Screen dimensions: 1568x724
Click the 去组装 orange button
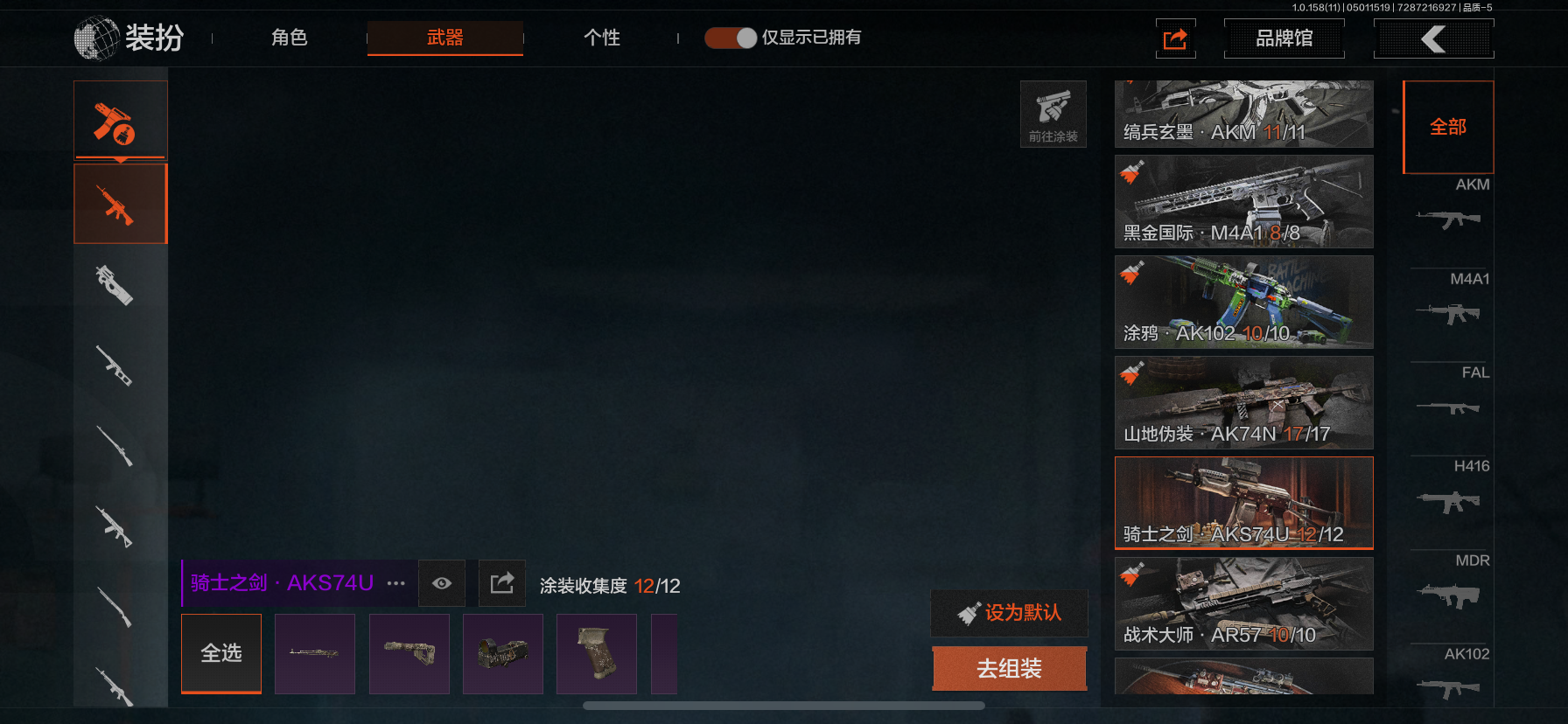pyautogui.click(x=1010, y=669)
